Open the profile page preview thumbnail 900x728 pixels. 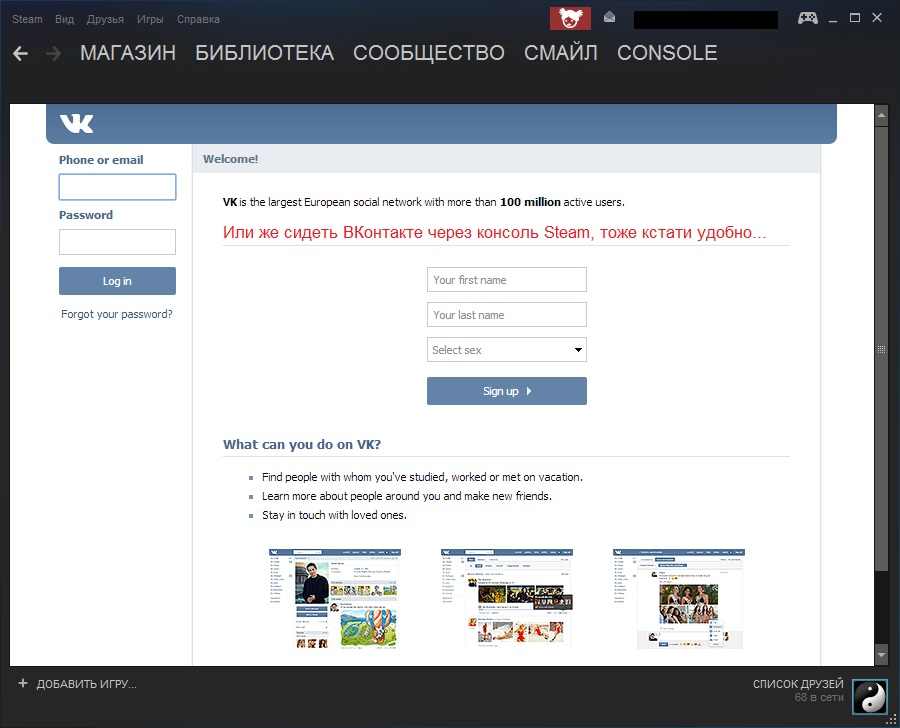[x=335, y=599]
